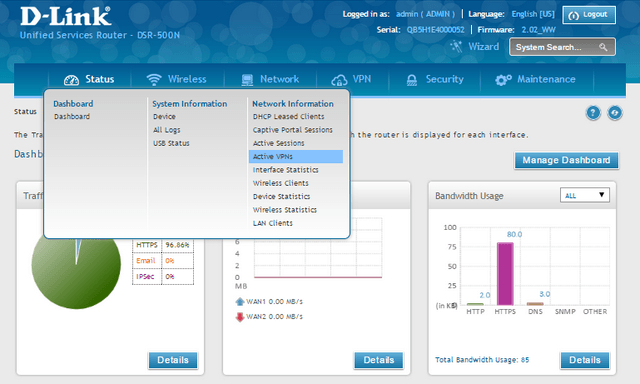
Task: Click the Wizard wand icon
Action: coord(456,46)
